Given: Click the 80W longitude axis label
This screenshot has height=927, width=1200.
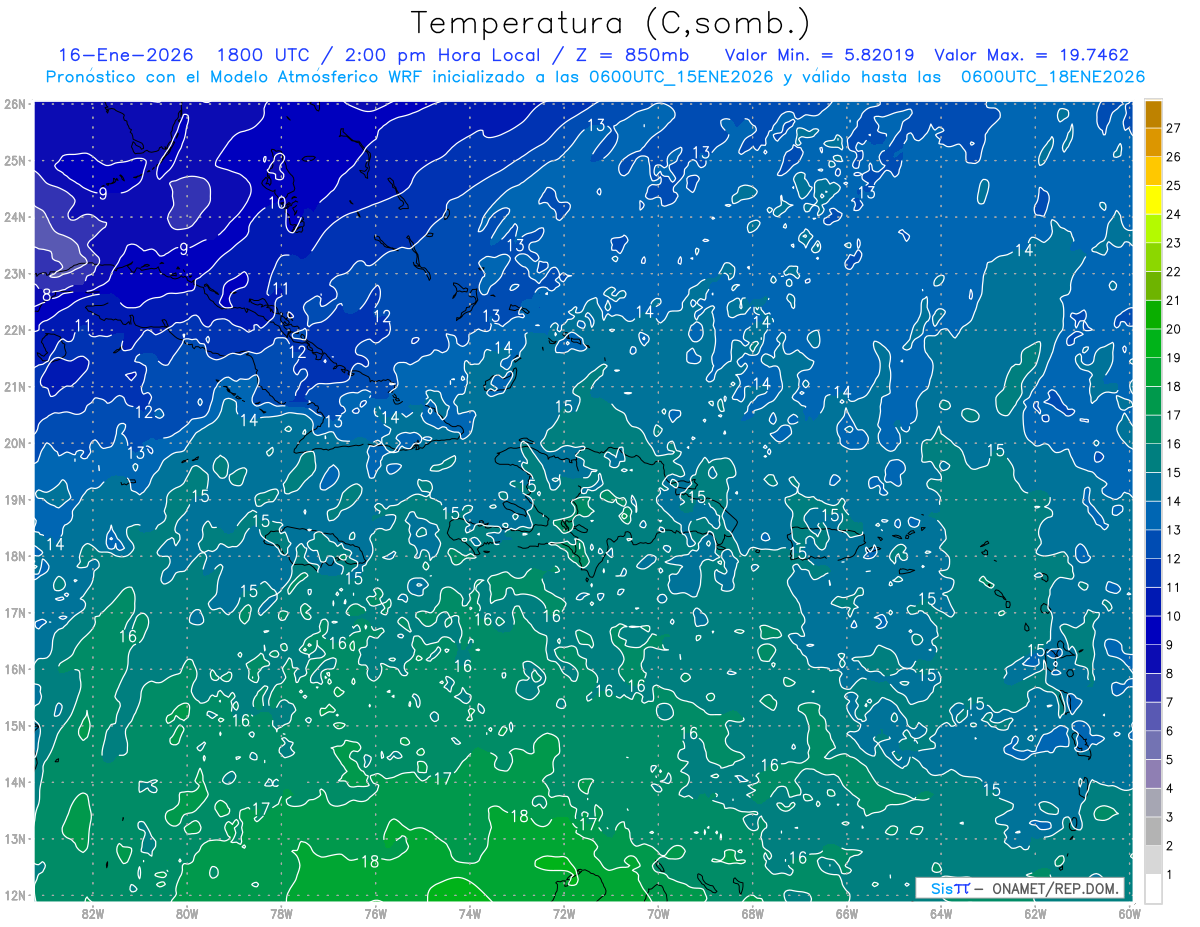Looking at the screenshot, I should click(x=187, y=913).
